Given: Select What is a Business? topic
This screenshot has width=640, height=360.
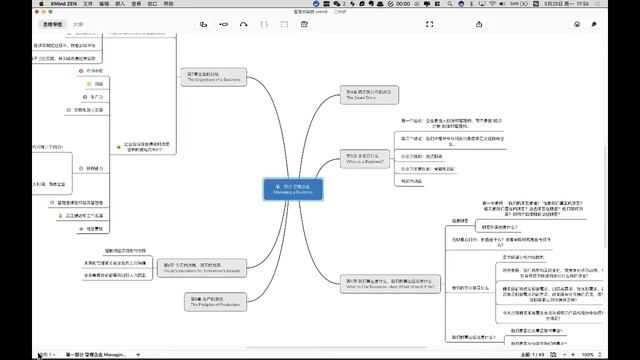Looking at the screenshot, I should click(365, 159).
